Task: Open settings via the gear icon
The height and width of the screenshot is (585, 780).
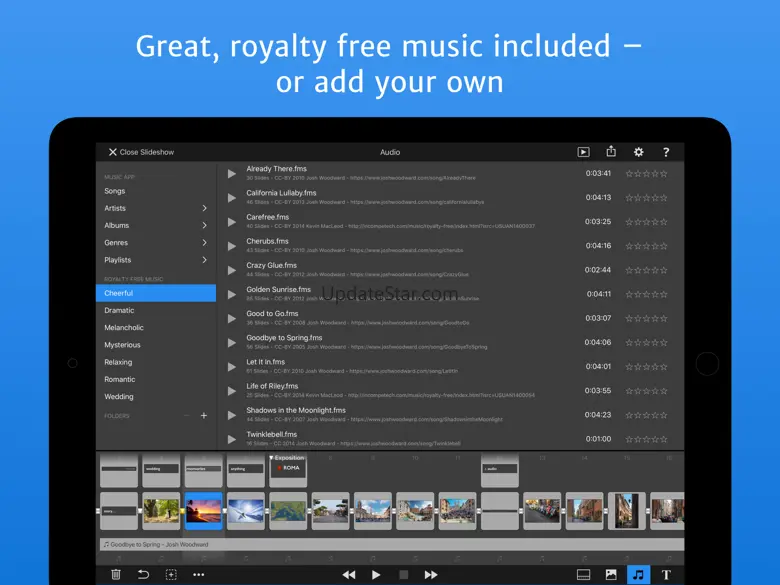Action: point(639,152)
